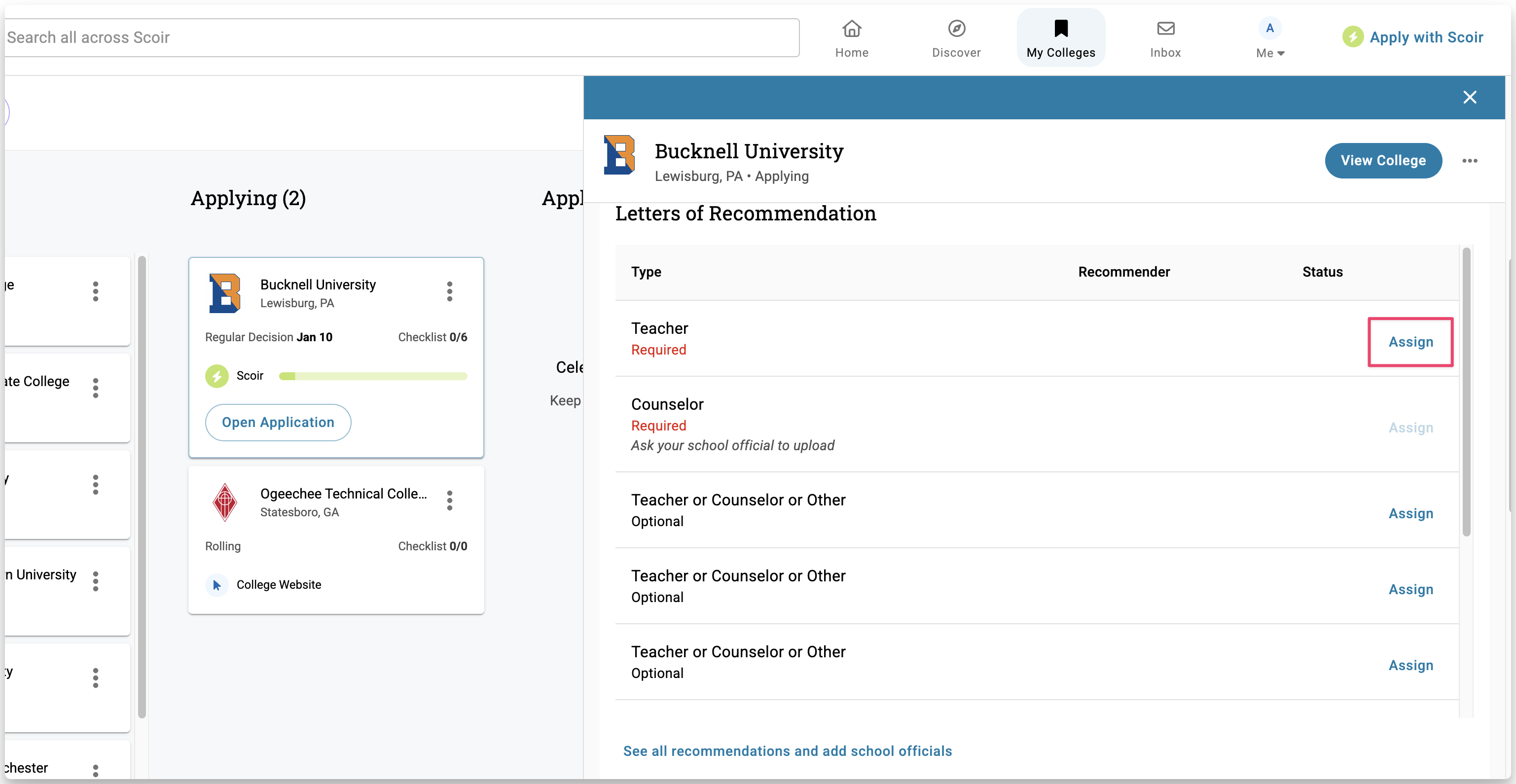The image size is (1516, 784).
Task: Click panel header ellipsis next to View College
Action: click(1469, 161)
